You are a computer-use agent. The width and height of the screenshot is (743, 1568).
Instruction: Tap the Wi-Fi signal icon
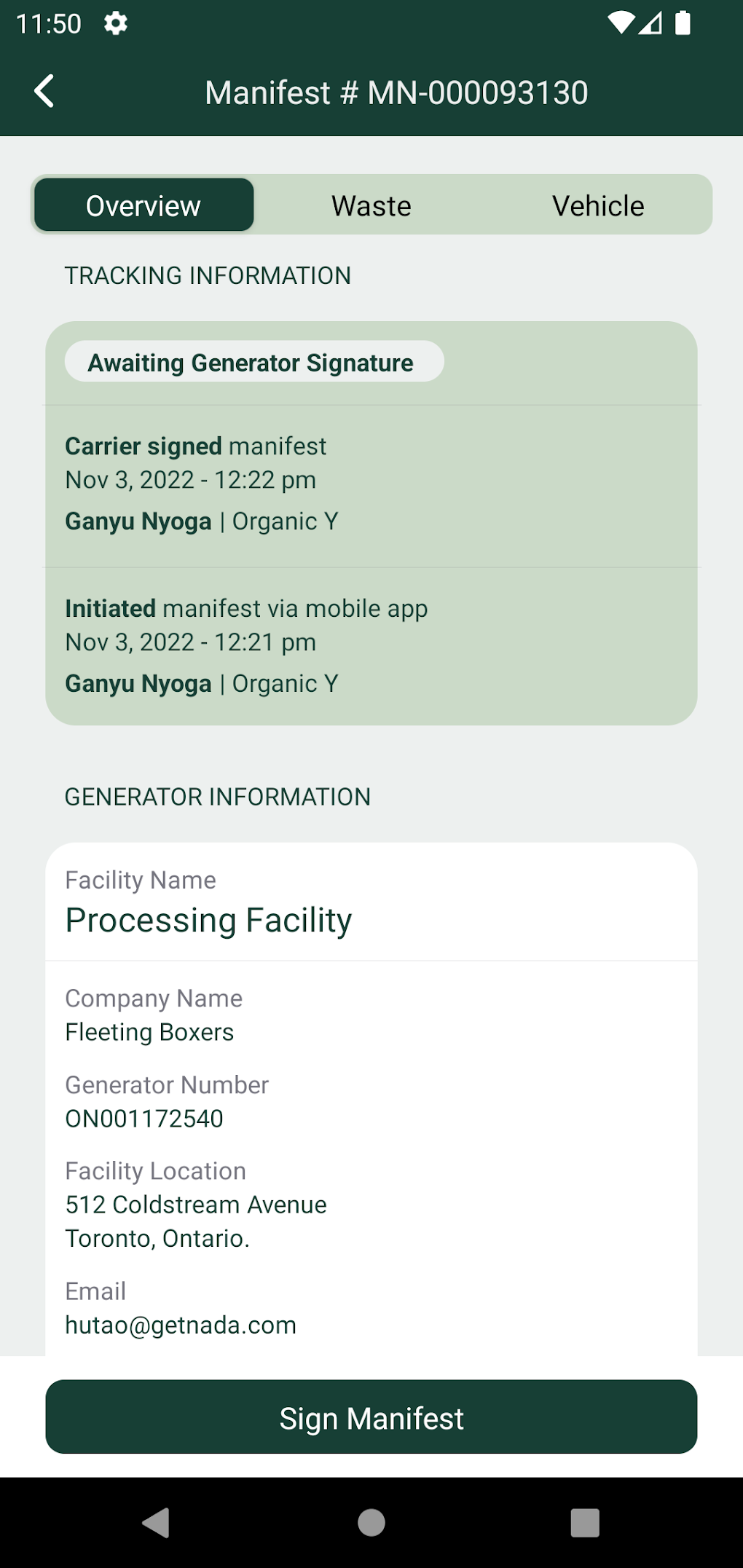pos(620,23)
